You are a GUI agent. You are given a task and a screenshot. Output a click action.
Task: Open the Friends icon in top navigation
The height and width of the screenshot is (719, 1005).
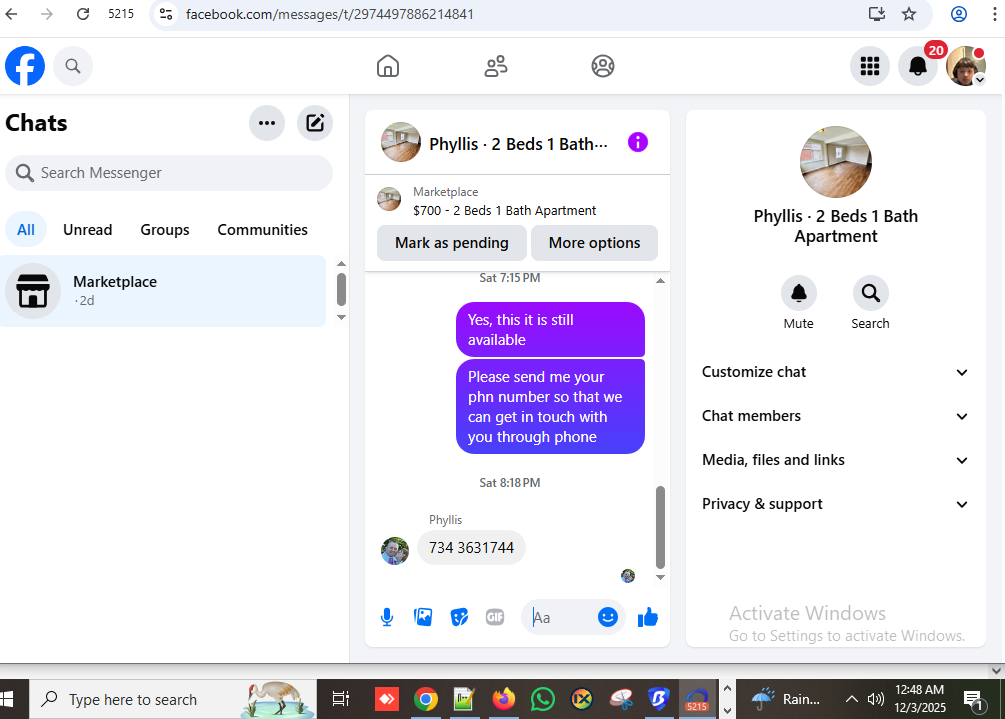point(495,66)
